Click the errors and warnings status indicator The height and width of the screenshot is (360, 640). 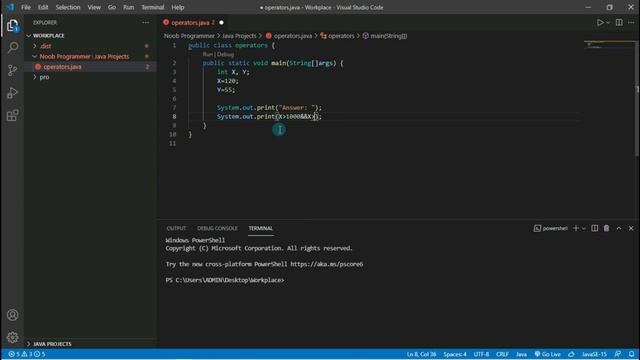27,354
